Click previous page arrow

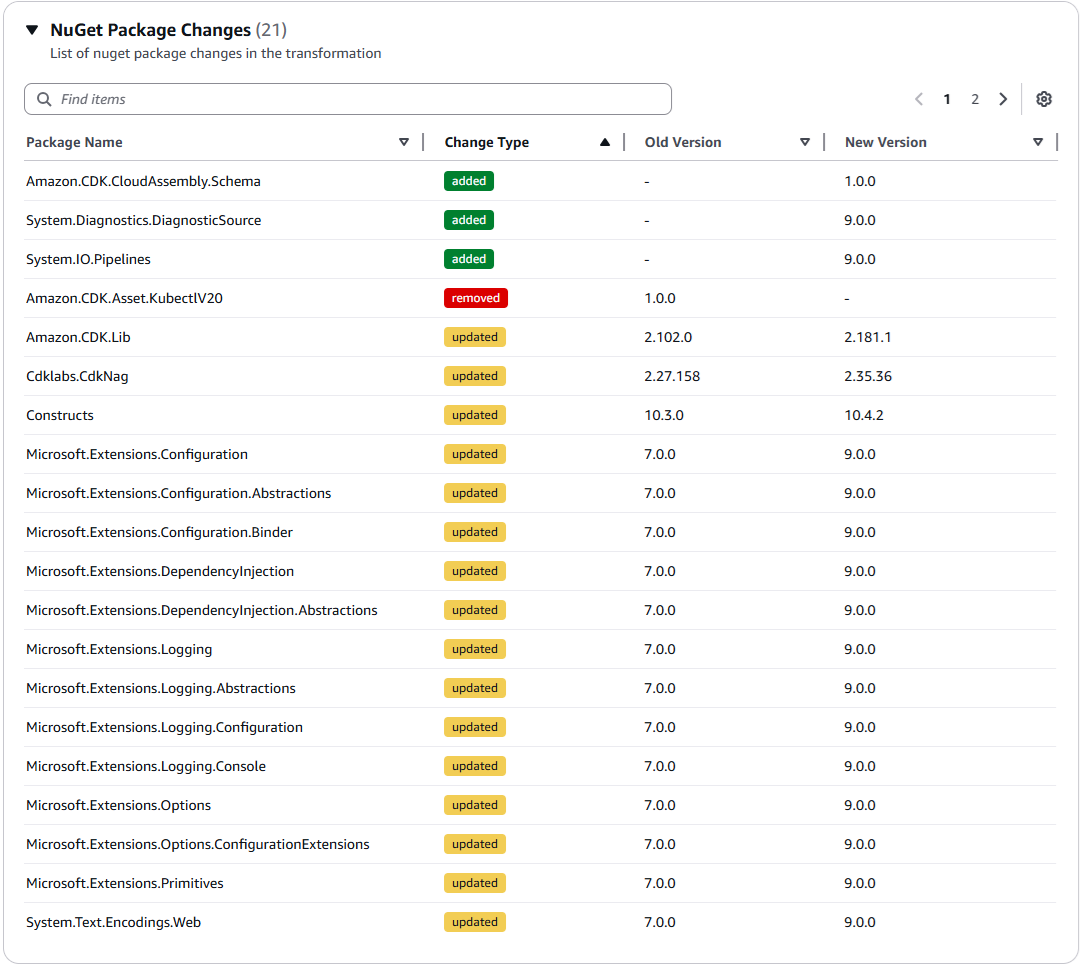click(x=919, y=99)
